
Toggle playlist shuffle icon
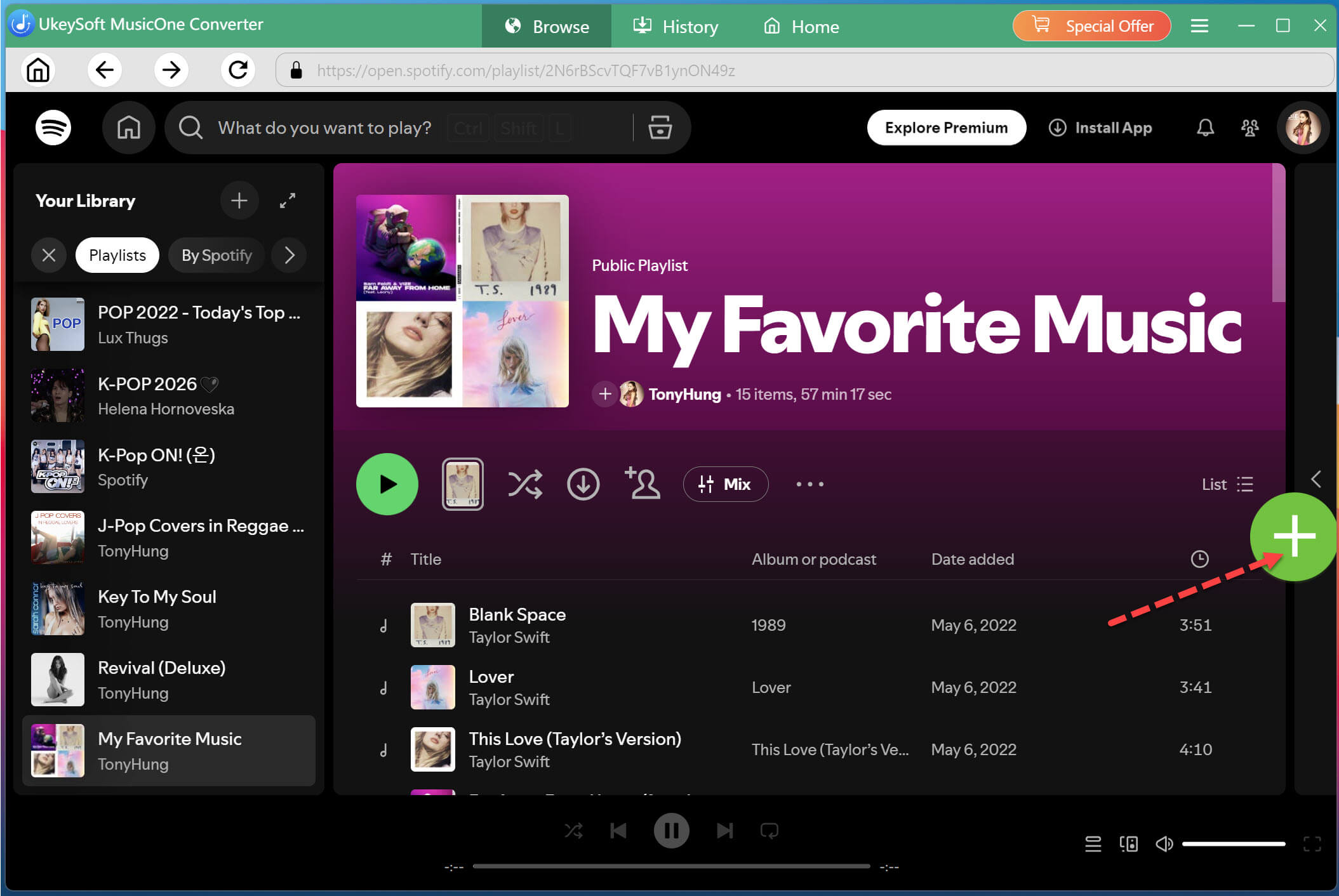pyautogui.click(x=525, y=484)
